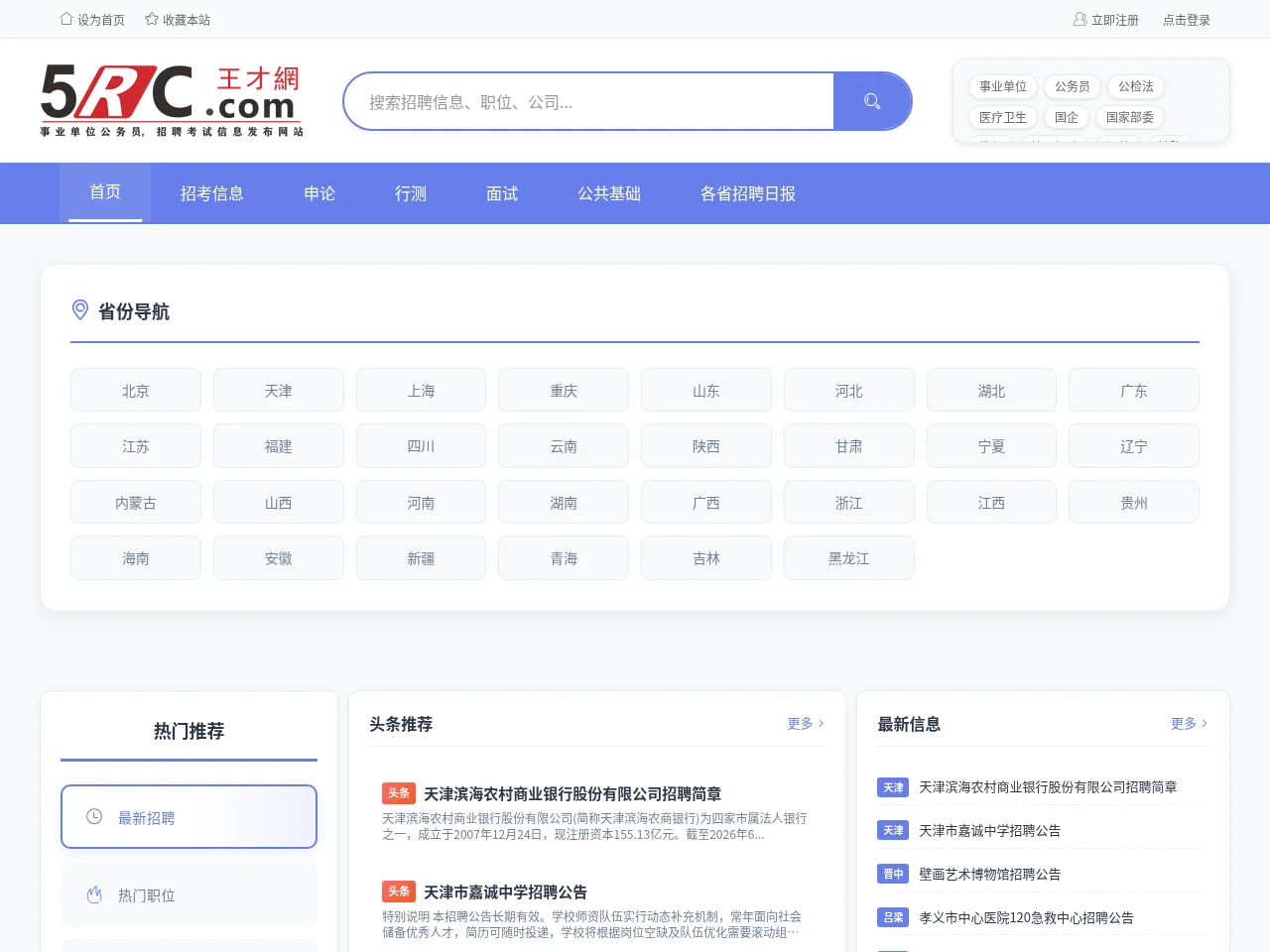Open 孝义市中心医院120急救中心招聘公告
Image resolution: width=1270 pixels, height=952 pixels.
(1026, 917)
